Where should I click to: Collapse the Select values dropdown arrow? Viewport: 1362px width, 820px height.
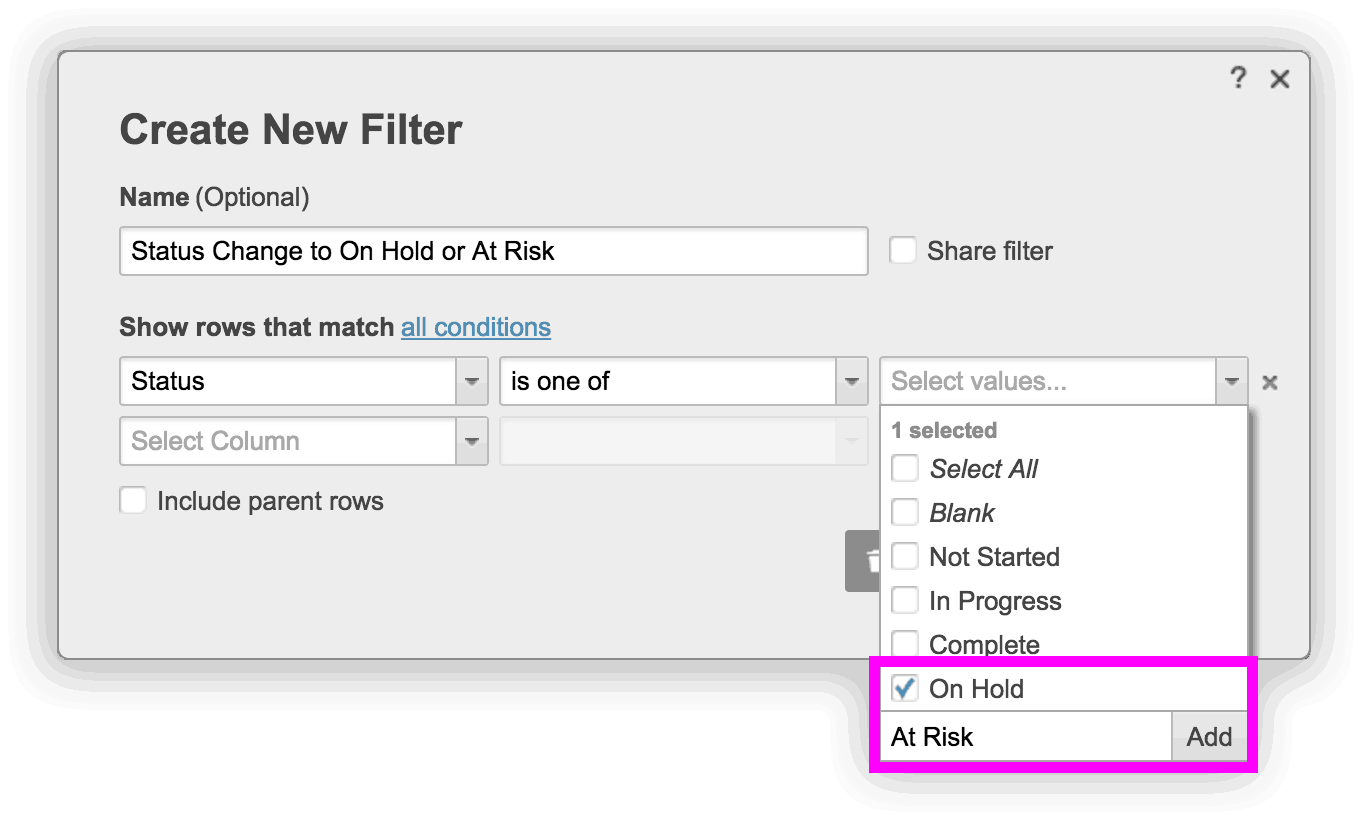(x=1231, y=381)
